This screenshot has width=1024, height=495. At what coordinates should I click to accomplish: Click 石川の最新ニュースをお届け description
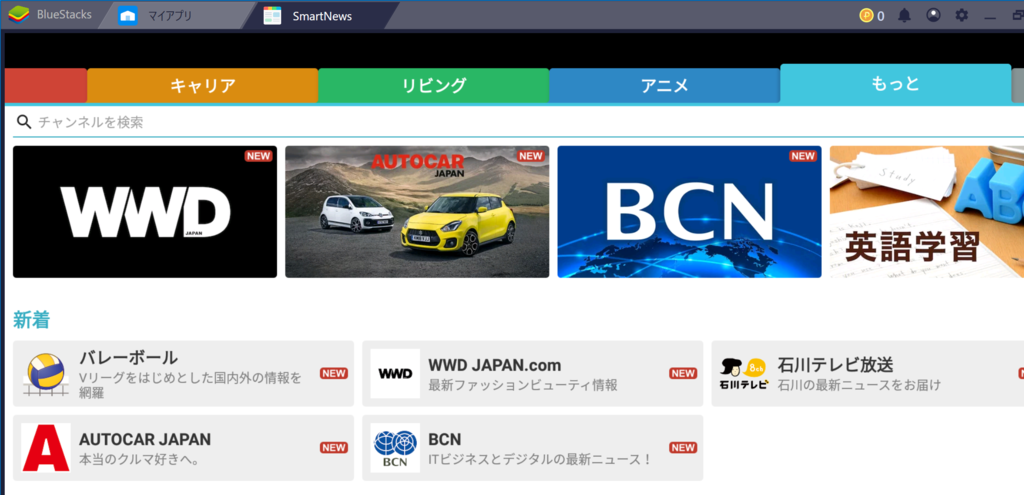(859, 385)
